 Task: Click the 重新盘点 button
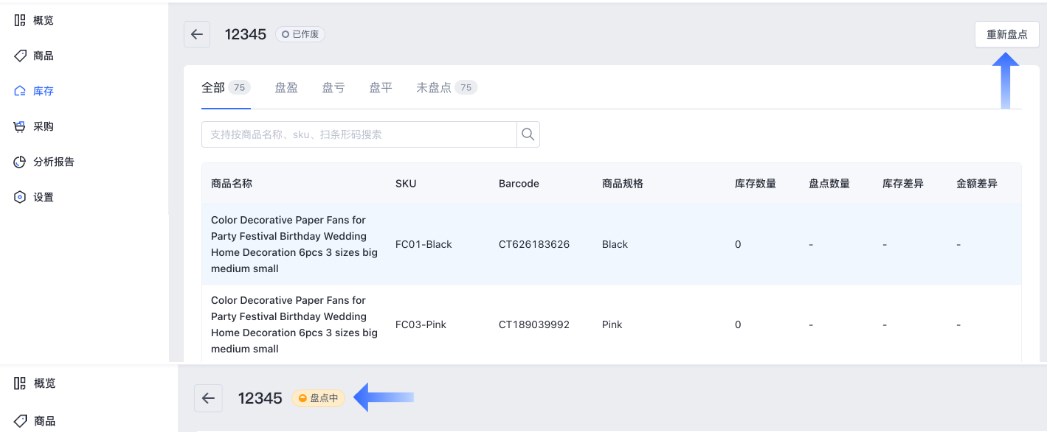pyautogui.click(x=1006, y=34)
